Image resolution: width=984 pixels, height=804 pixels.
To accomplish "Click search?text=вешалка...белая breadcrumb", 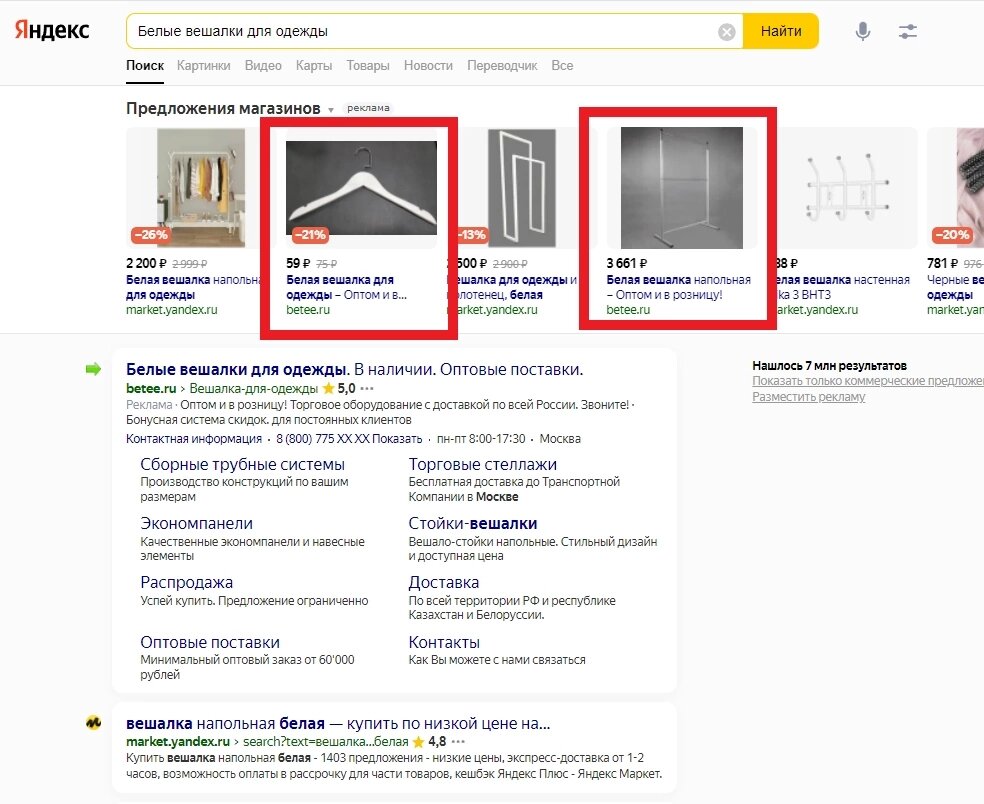I will pyautogui.click(x=325, y=742).
